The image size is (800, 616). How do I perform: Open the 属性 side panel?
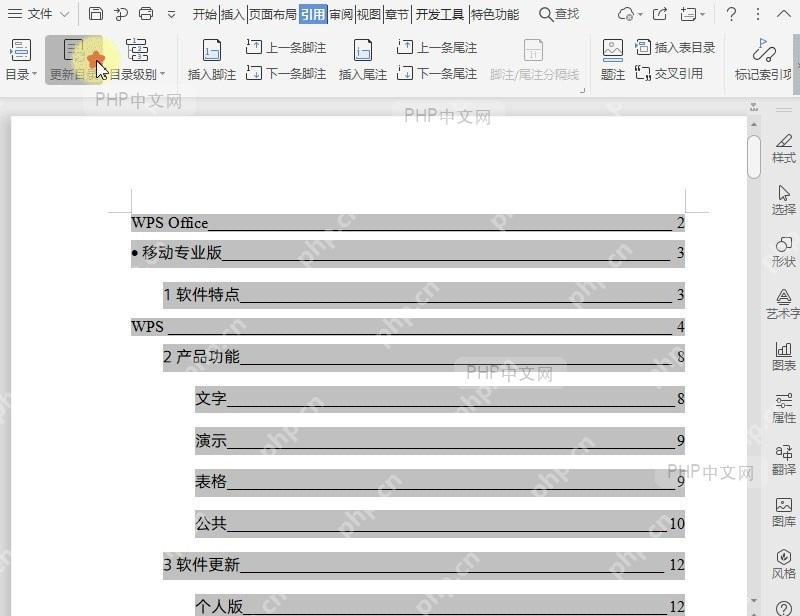[784, 408]
